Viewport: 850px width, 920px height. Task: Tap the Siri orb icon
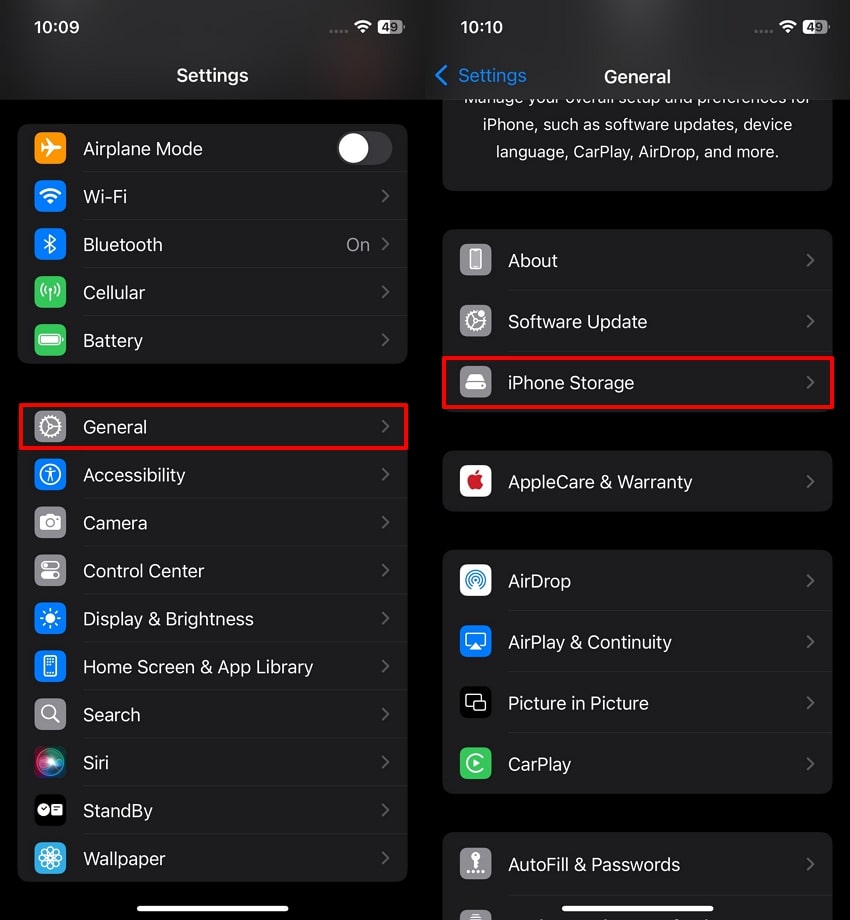click(50, 762)
